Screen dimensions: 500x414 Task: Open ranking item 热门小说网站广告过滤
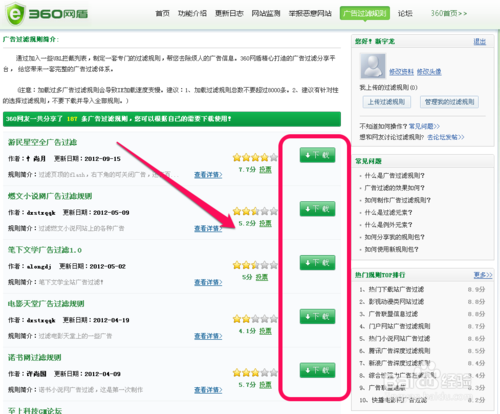399,339
